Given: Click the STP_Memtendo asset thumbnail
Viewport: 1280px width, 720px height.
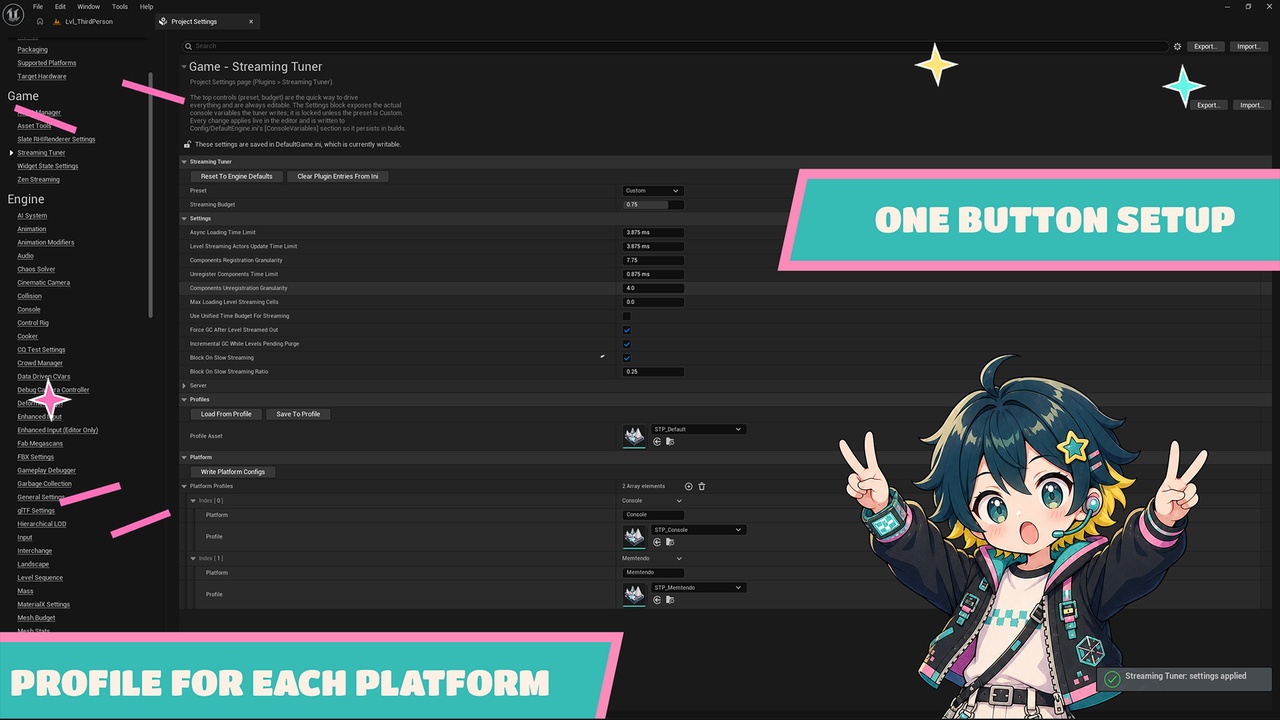Looking at the screenshot, I should coord(634,595).
